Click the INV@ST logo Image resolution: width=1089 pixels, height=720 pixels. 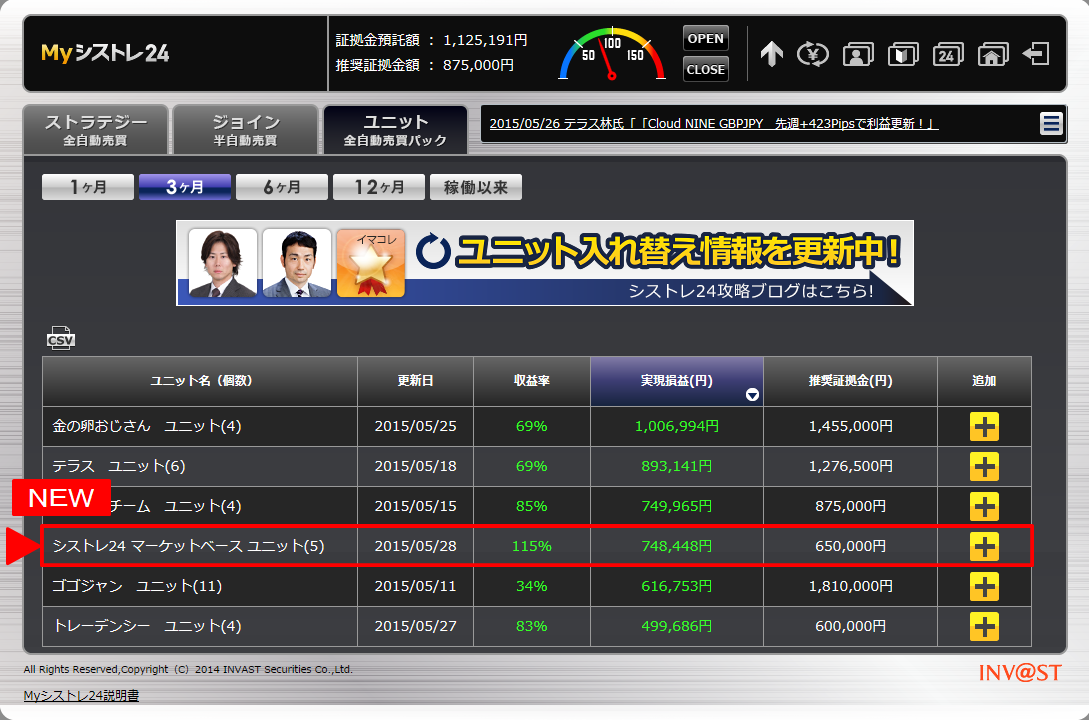point(1020,673)
